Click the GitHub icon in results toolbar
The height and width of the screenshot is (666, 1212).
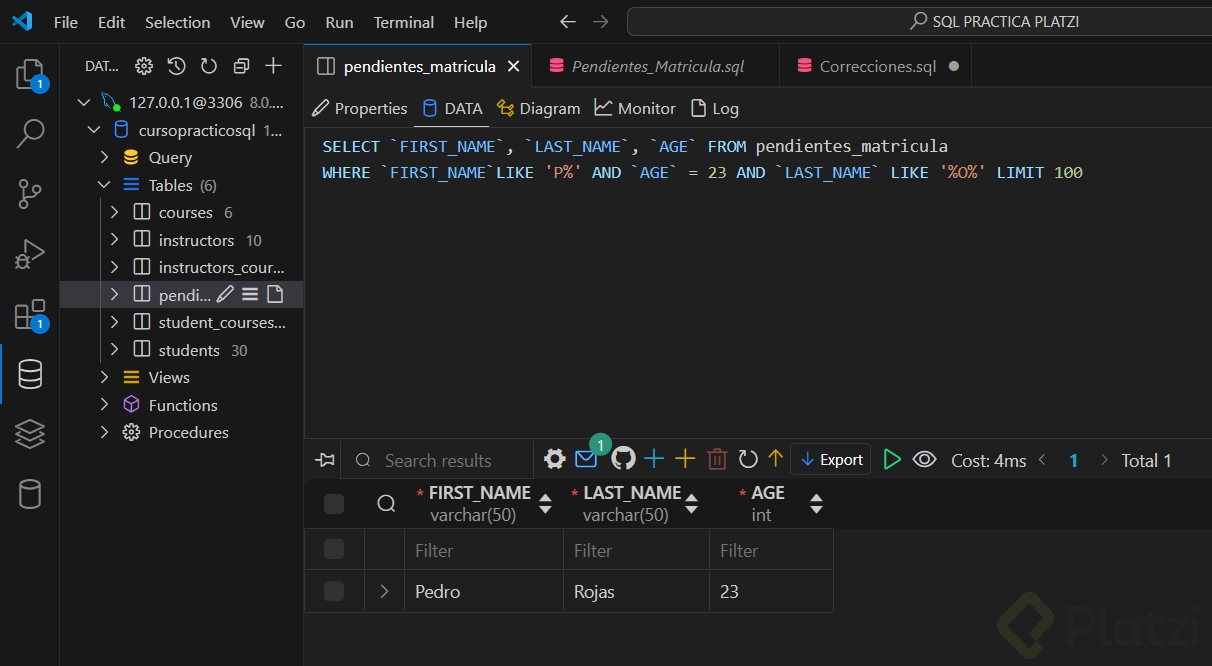pyautogui.click(x=623, y=459)
